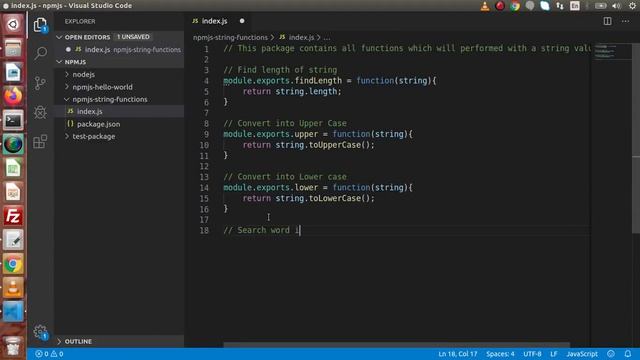The image size is (640, 360).
Task: Open the Search view in activity bar
Action: pos(40,53)
